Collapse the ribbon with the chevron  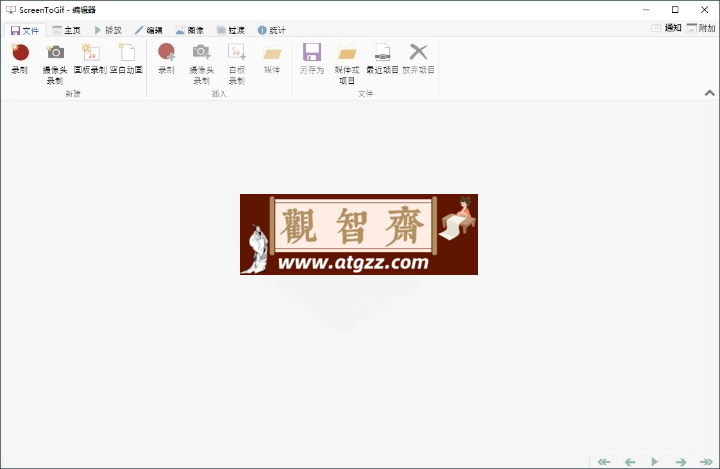point(709,93)
